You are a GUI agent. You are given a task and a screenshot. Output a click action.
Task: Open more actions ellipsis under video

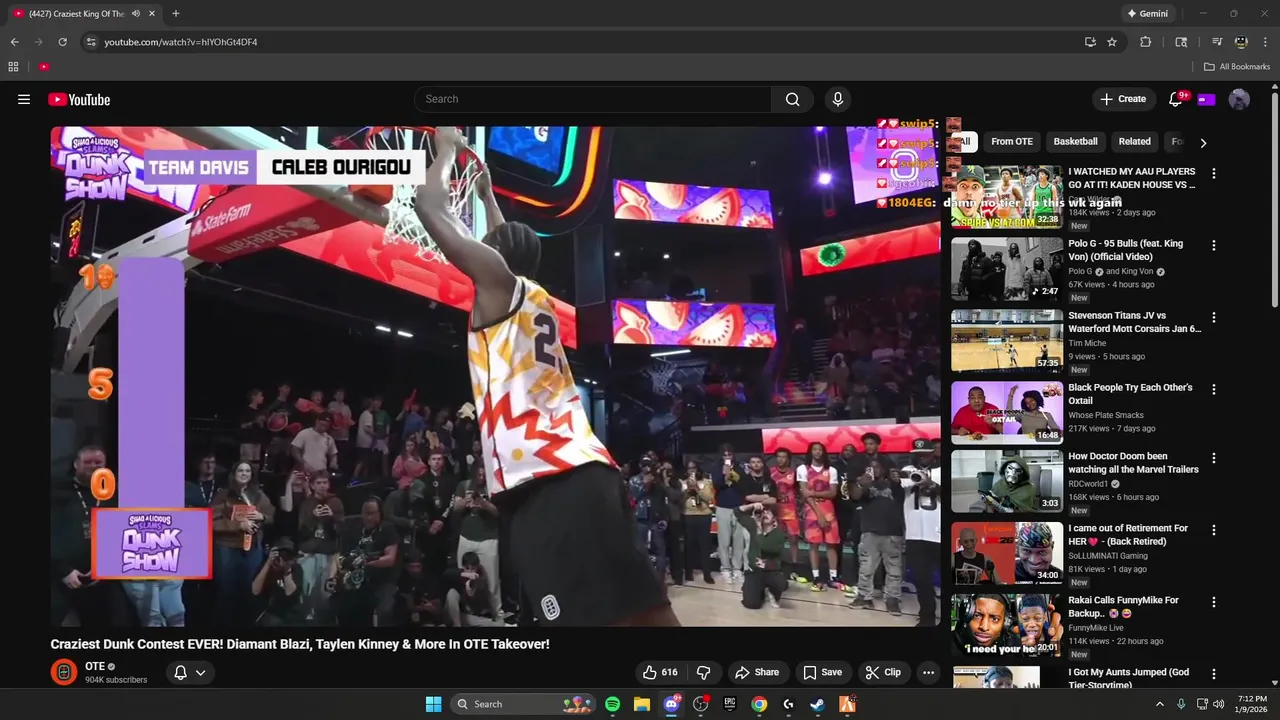(x=928, y=672)
